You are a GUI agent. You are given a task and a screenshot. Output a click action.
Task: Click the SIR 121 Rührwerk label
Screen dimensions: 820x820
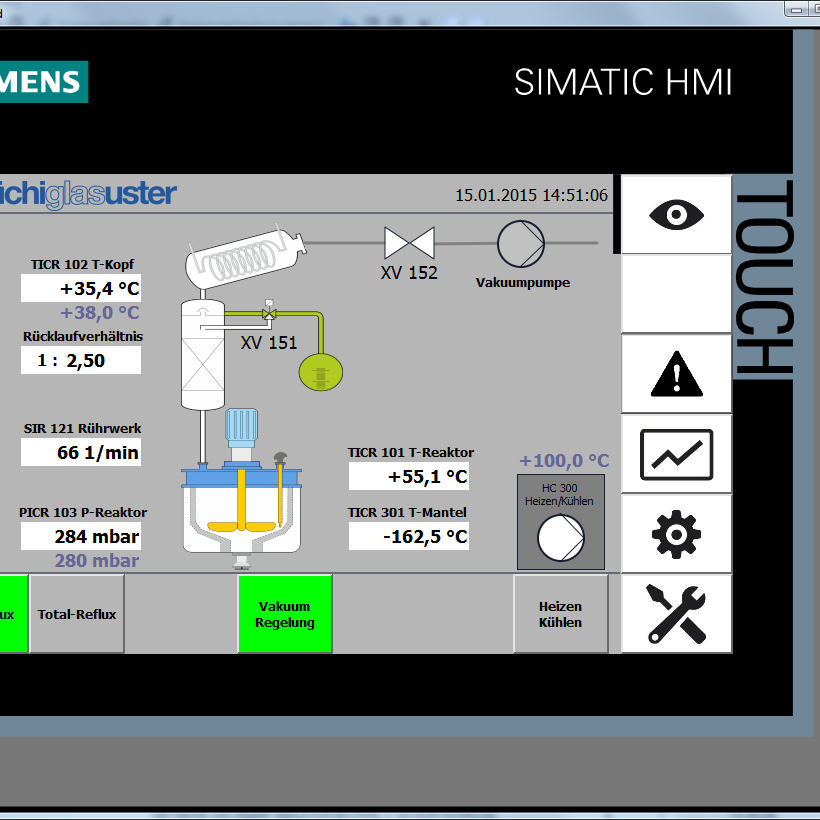click(82, 429)
